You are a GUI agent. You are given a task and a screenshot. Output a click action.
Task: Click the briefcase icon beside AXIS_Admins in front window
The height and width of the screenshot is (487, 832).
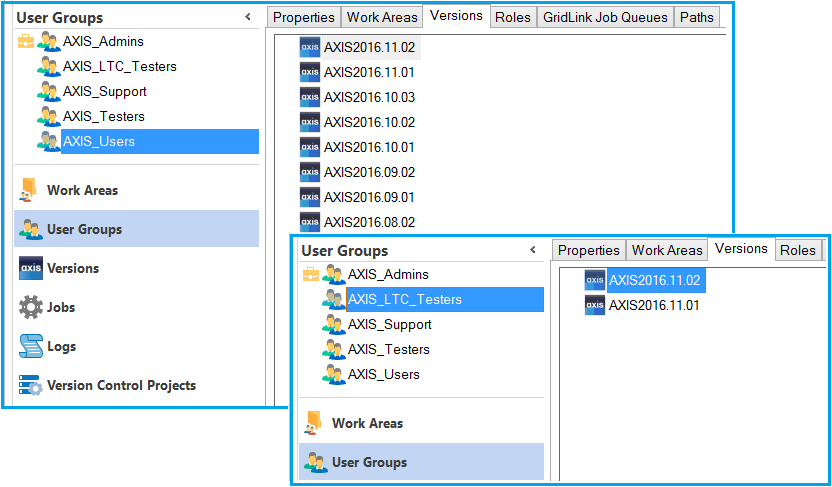coord(311,275)
